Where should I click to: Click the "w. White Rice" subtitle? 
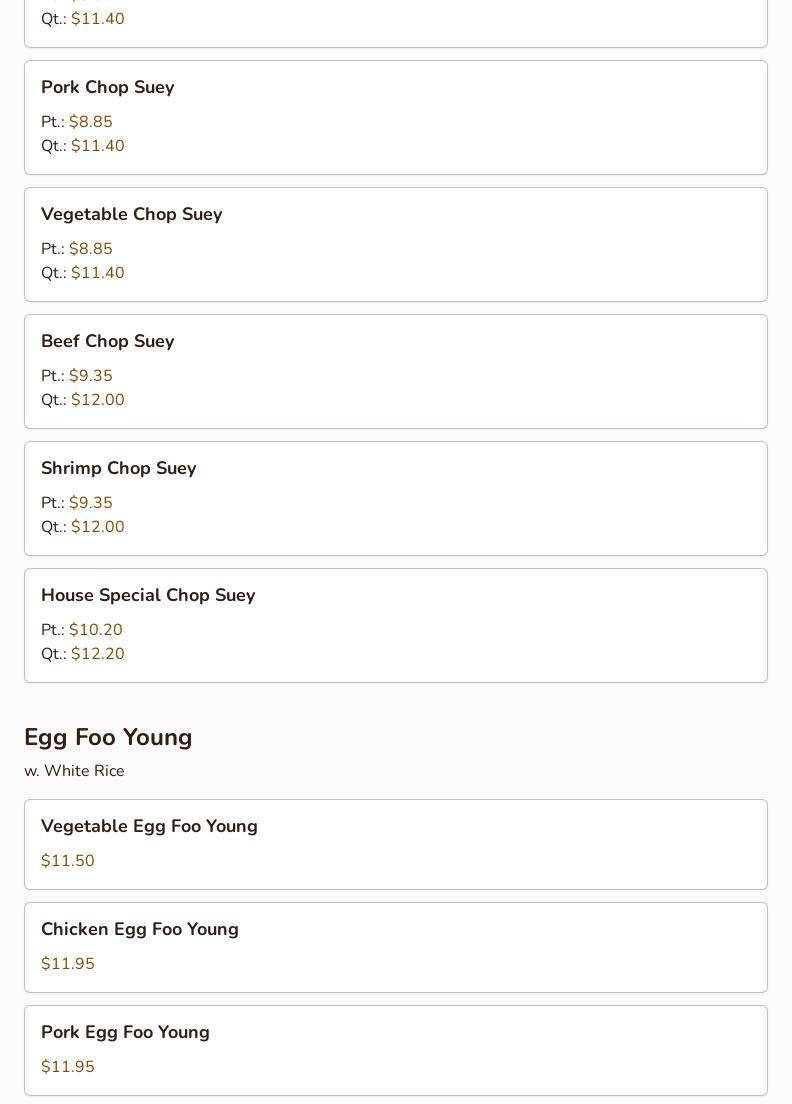(x=74, y=771)
